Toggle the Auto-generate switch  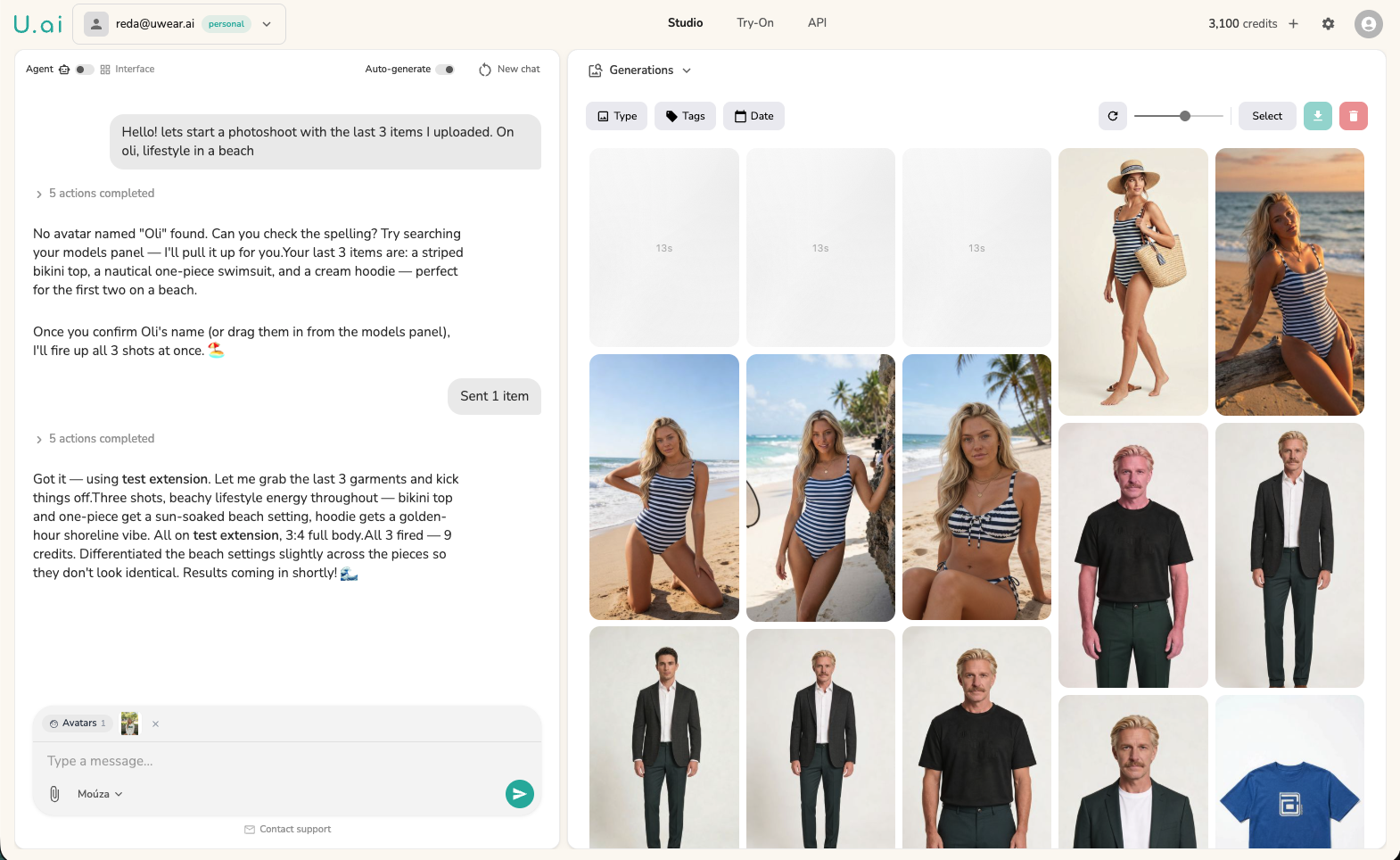click(x=446, y=70)
